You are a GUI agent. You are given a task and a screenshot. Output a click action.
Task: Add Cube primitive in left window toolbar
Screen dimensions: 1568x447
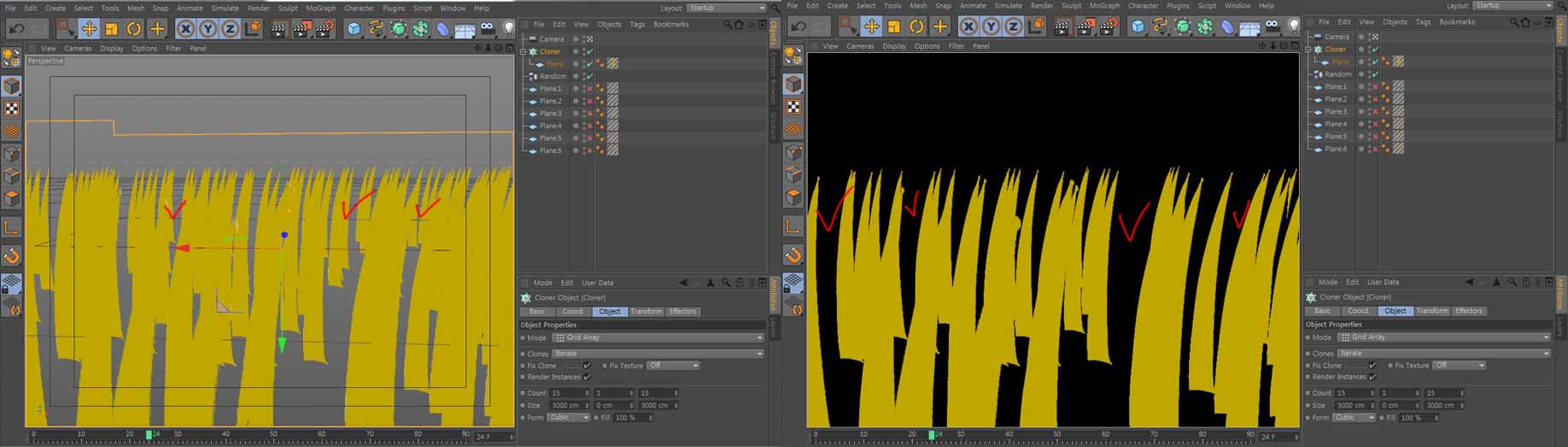(x=354, y=29)
